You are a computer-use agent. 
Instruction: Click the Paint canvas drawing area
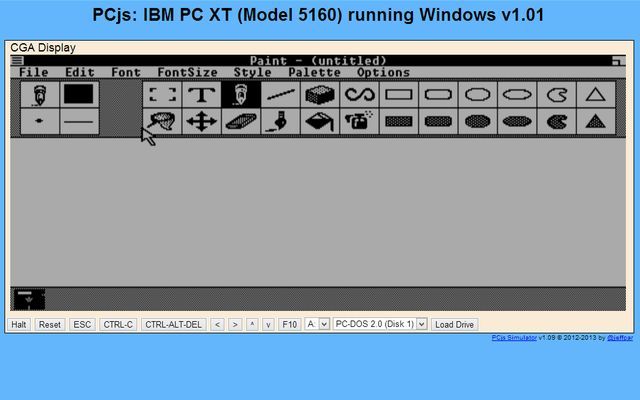coord(318,212)
